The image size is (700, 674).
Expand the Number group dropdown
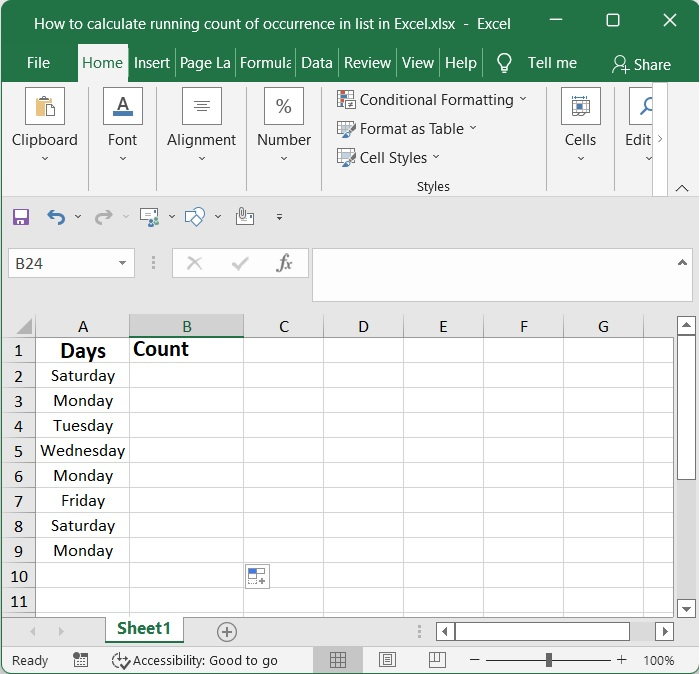click(284, 157)
